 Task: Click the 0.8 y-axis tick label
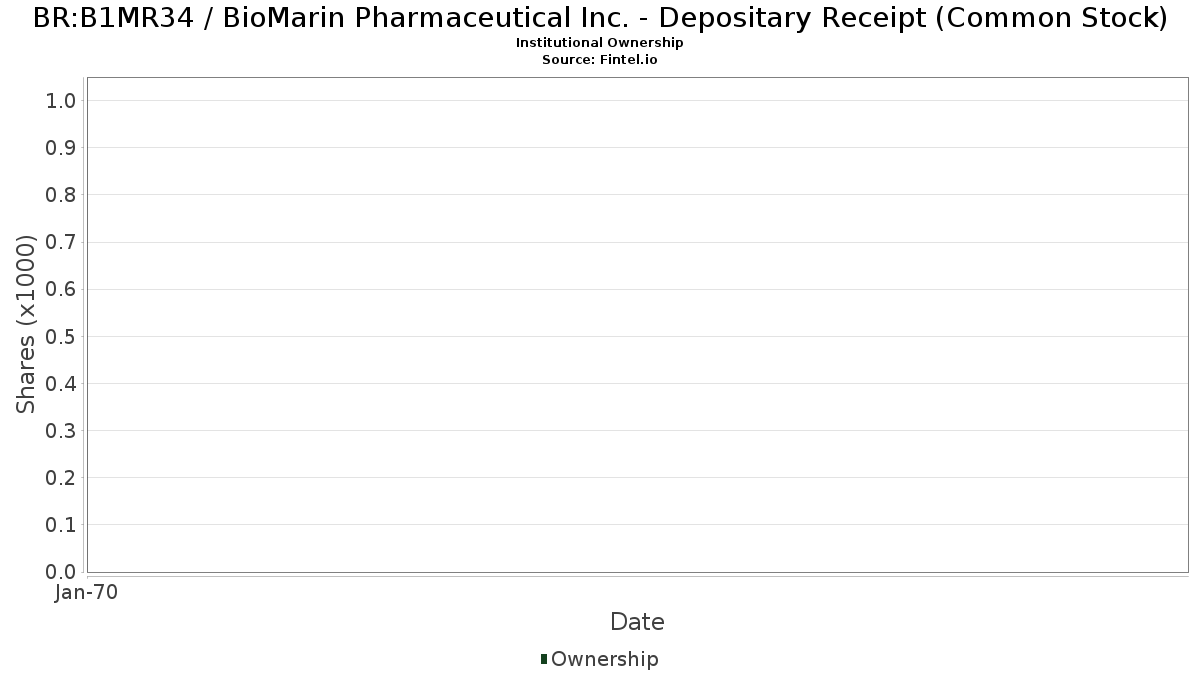tap(61, 194)
